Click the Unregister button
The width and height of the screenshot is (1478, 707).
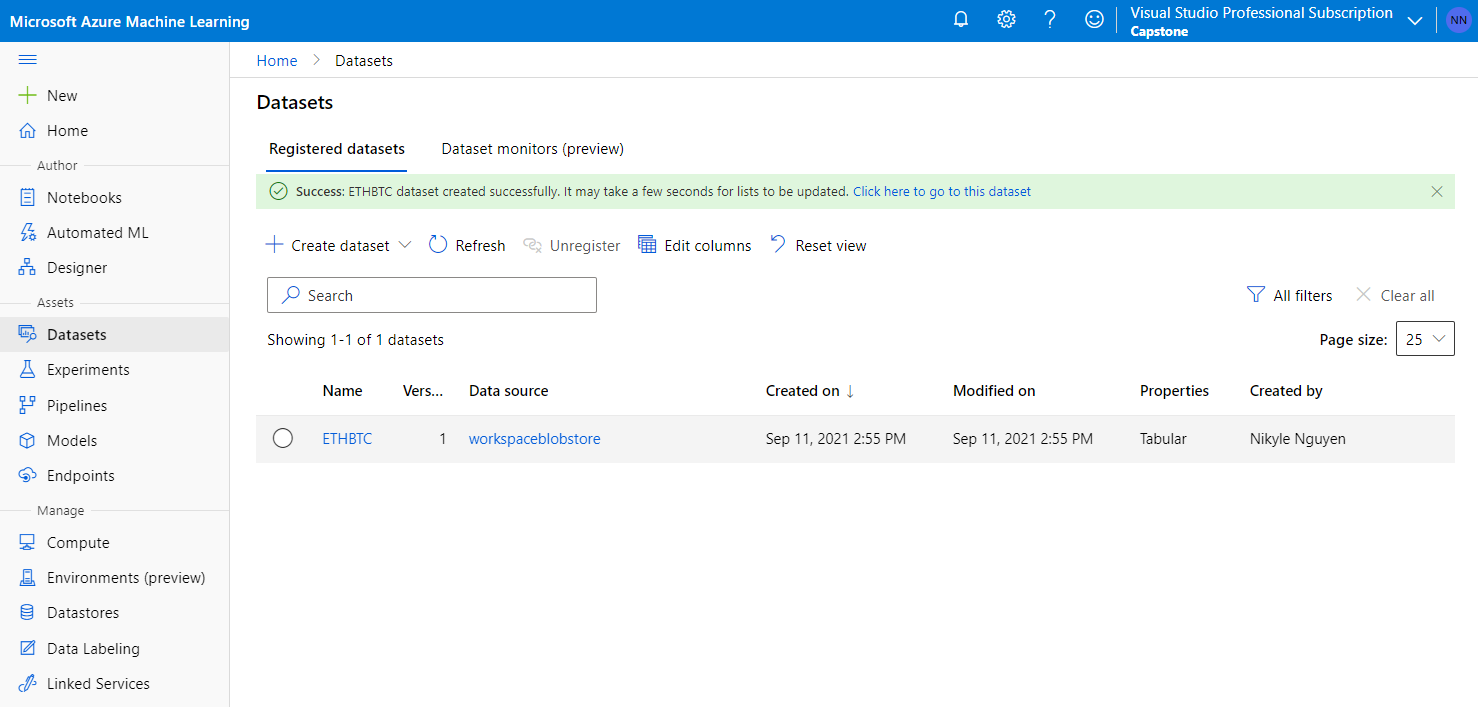(572, 245)
